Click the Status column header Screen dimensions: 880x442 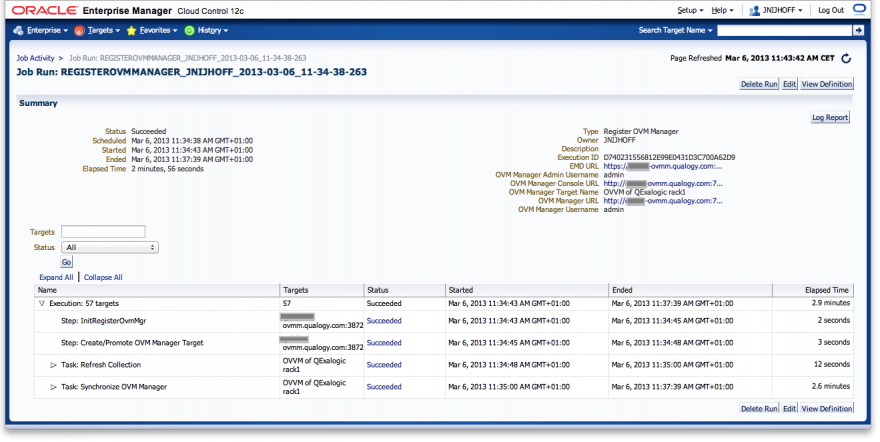[x=404, y=290]
